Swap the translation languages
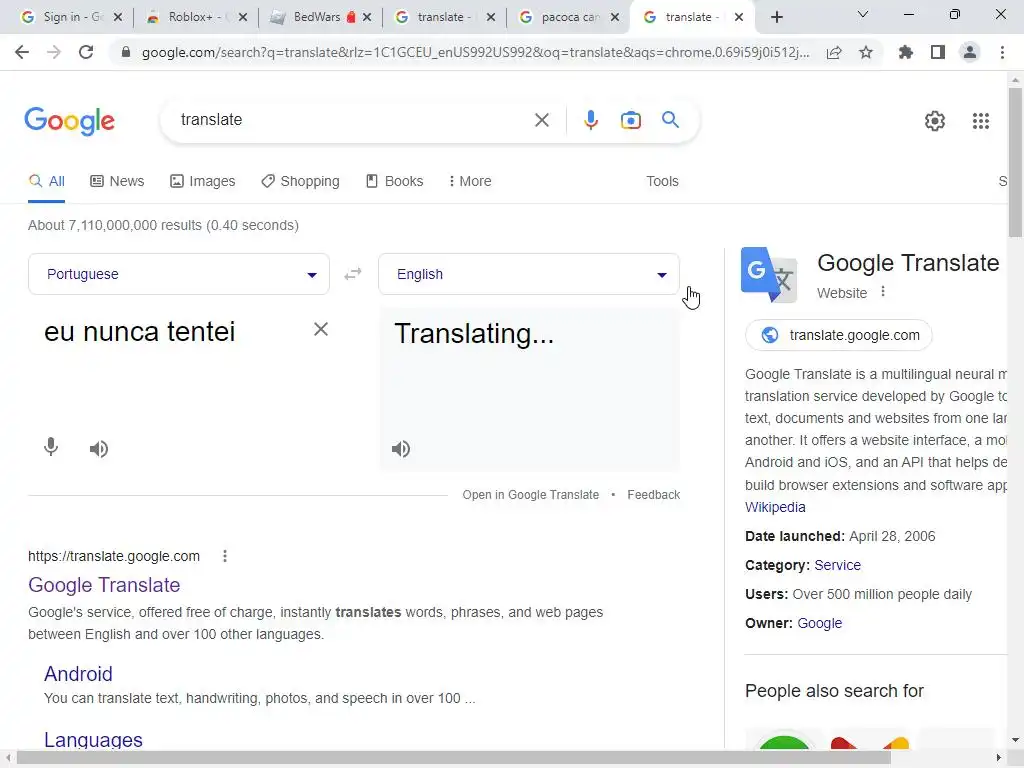This screenshot has width=1024, height=768. tap(353, 274)
